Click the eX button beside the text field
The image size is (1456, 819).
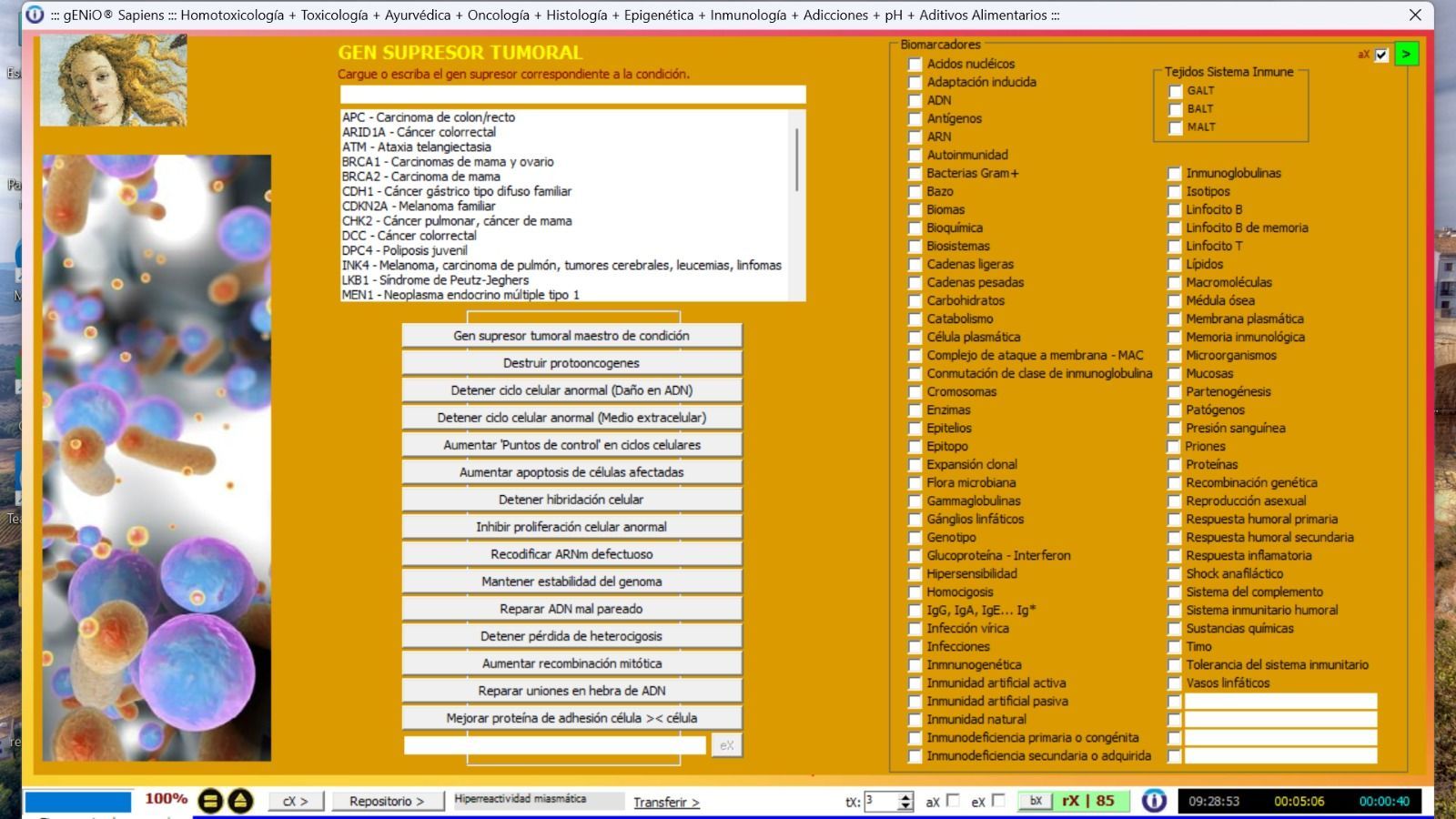(726, 745)
